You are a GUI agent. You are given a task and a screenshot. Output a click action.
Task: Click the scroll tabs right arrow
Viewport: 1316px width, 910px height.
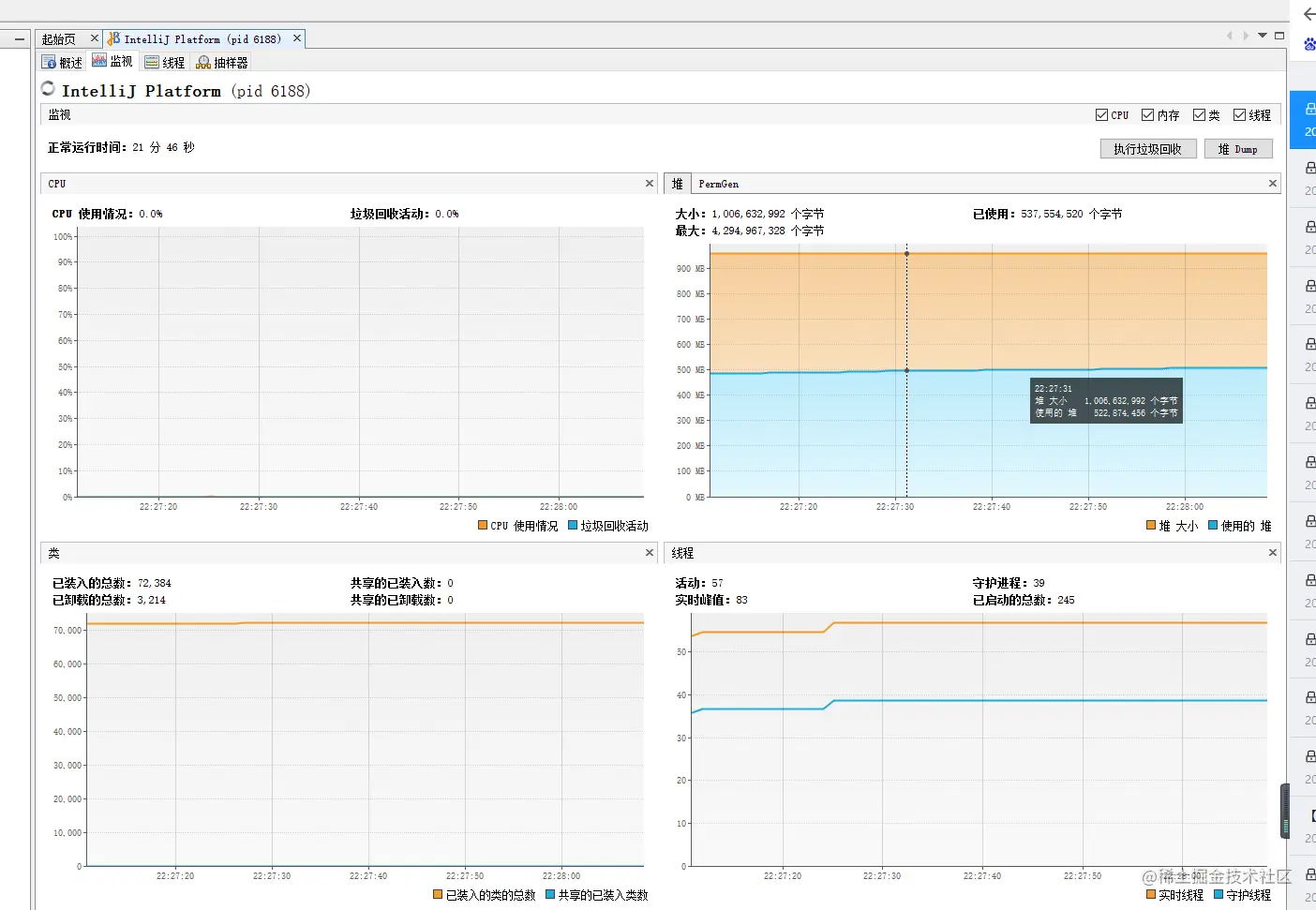coord(1246,36)
